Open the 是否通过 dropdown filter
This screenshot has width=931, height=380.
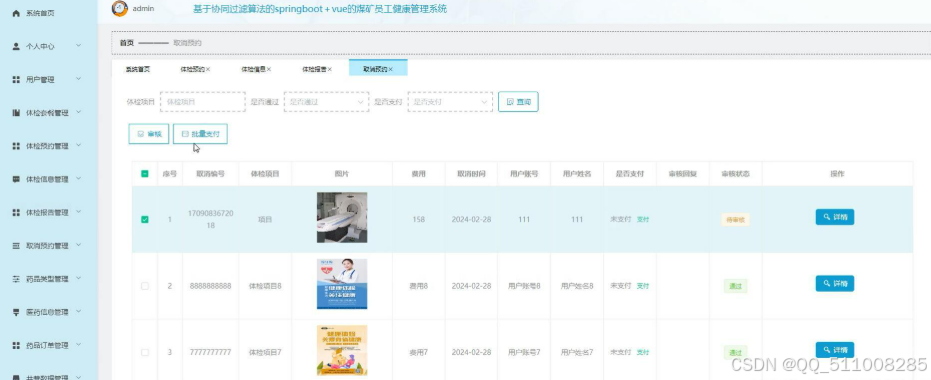coord(326,102)
